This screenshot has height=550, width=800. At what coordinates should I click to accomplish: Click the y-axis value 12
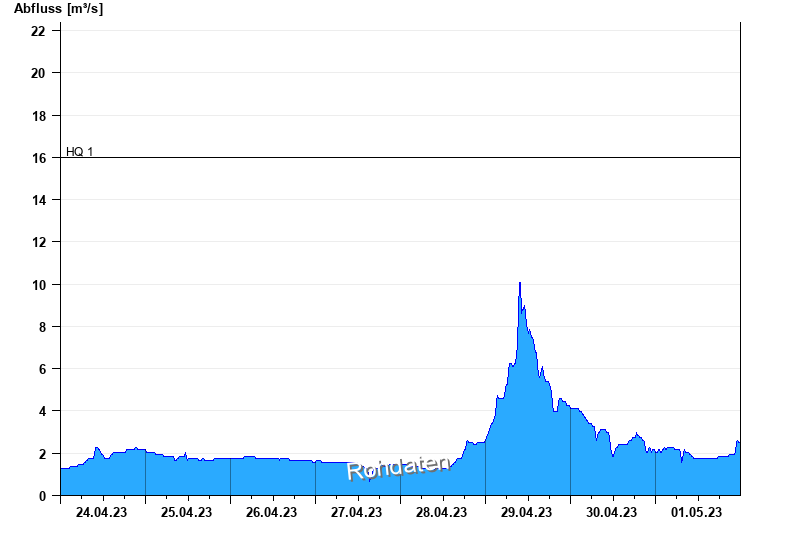[38, 242]
